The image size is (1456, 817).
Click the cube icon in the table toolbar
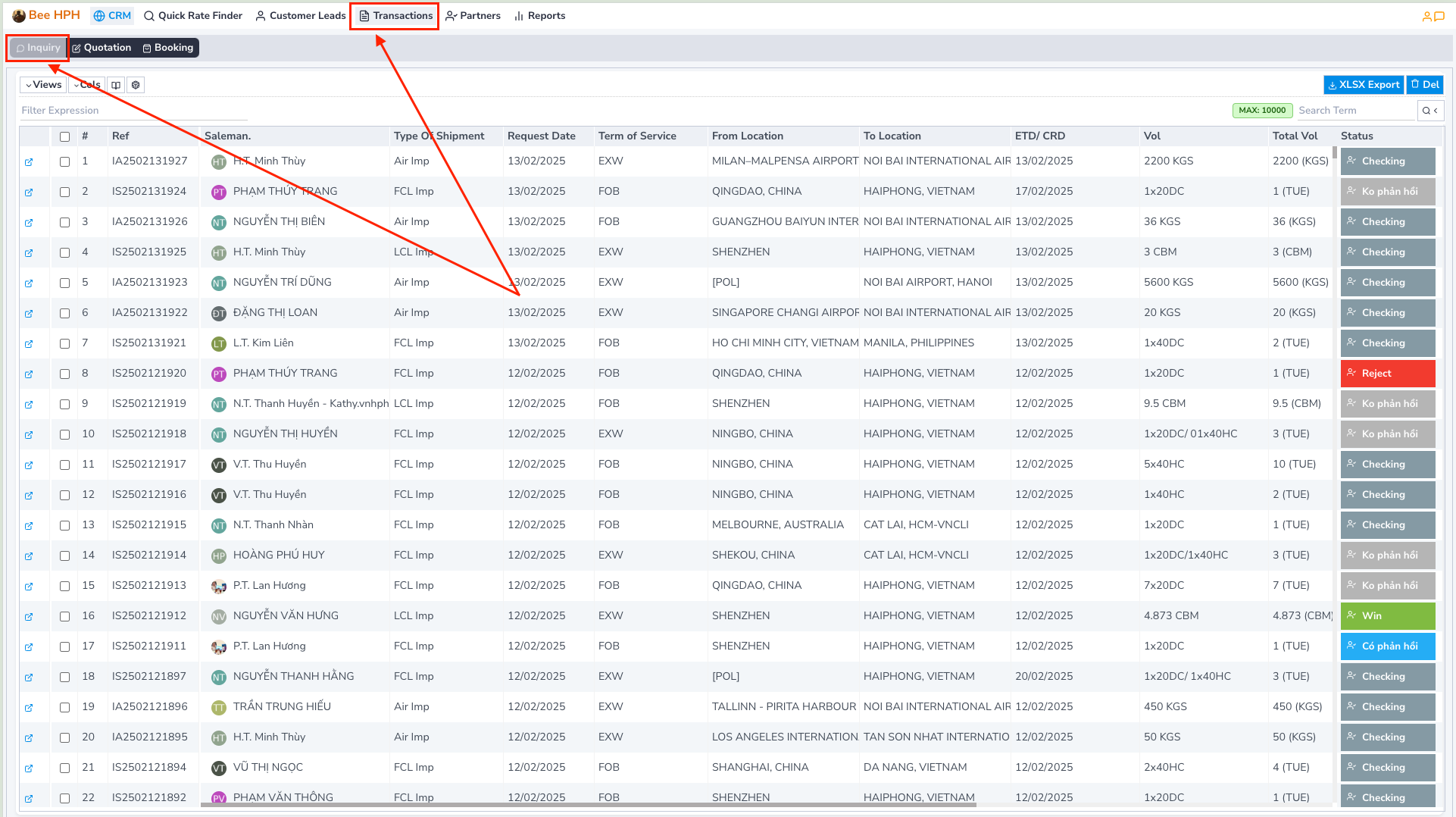pyautogui.click(x=136, y=85)
